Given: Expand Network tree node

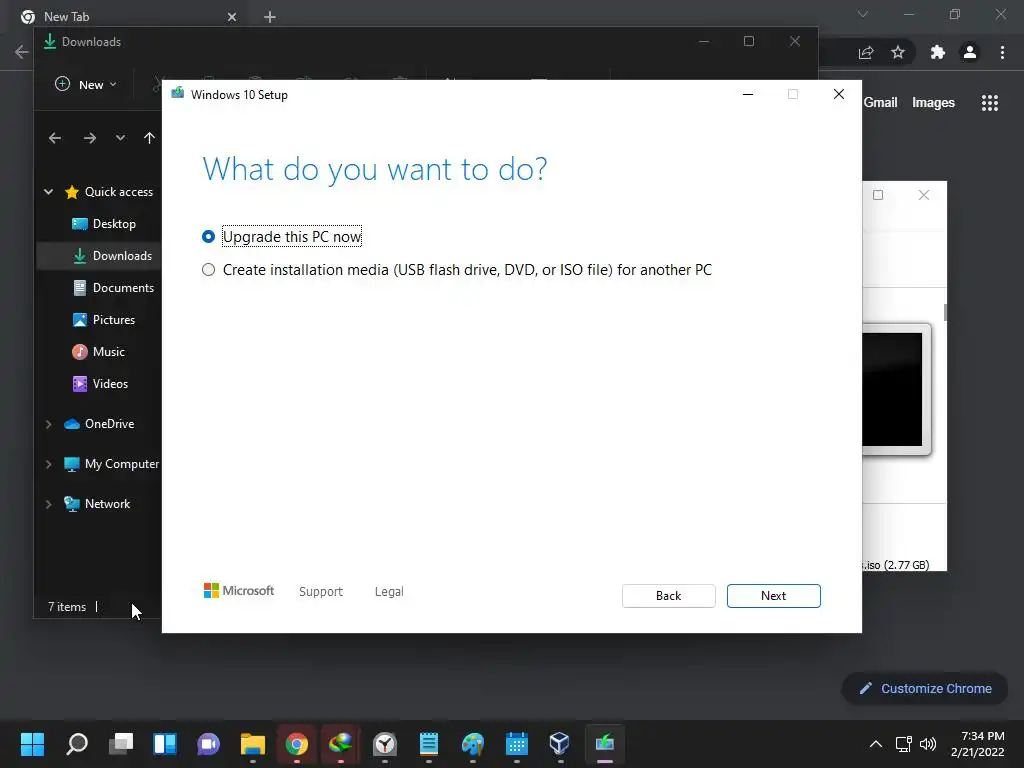Looking at the screenshot, I should click(48, 504).
